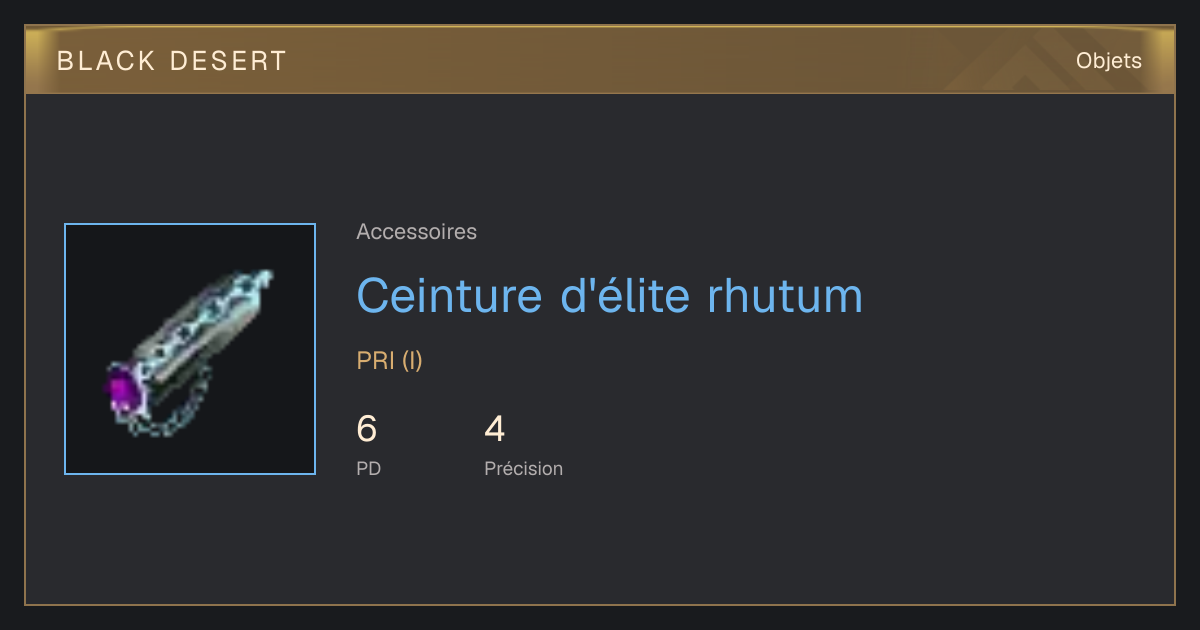Image resolution: width=1200 pixels, height=630 pixels.
Task: Click the Précision stat label
Action: coord(524,468)
